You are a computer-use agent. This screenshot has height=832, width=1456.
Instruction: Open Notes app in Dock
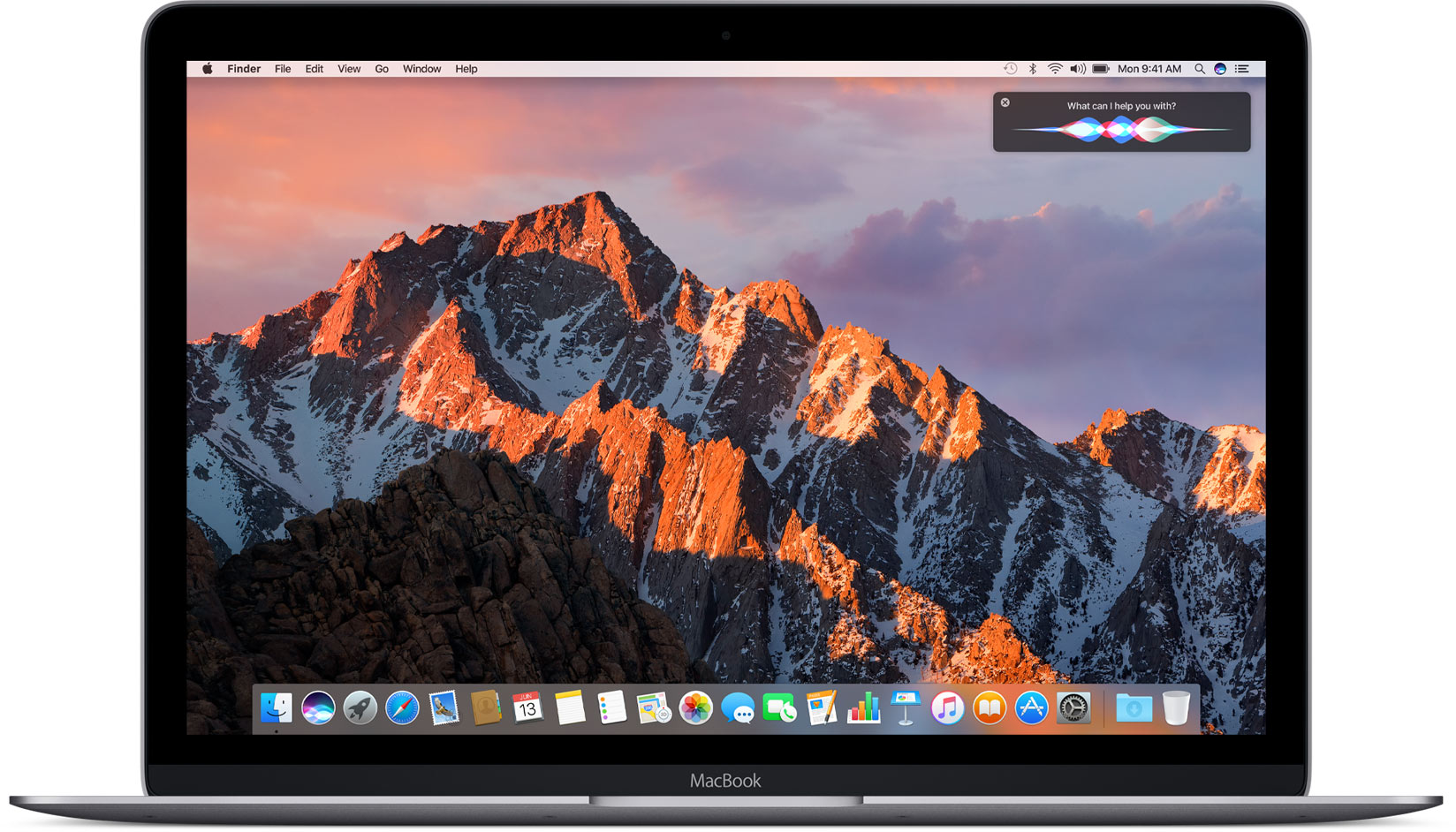pyautogui.click(x=570, y=708)
